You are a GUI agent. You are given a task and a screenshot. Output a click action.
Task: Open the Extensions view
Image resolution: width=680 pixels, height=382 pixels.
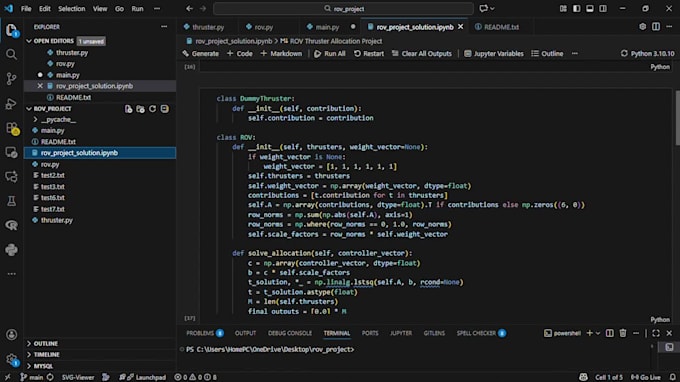(x=11, y=128)
